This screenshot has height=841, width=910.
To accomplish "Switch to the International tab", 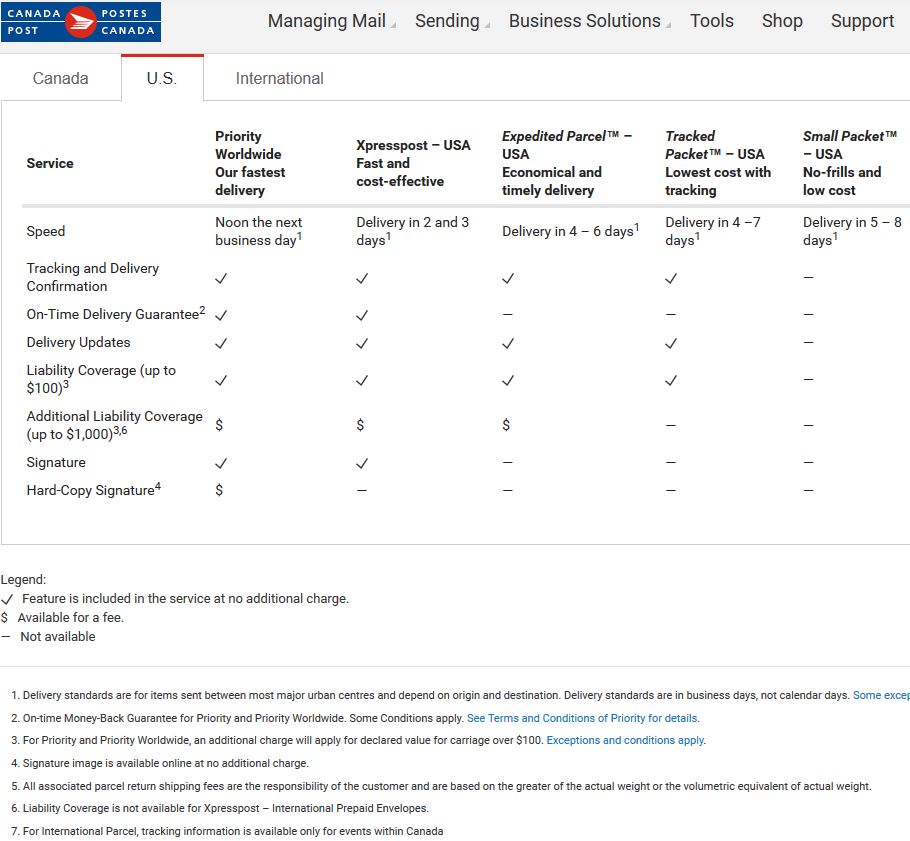I will [x=280, y=78].
